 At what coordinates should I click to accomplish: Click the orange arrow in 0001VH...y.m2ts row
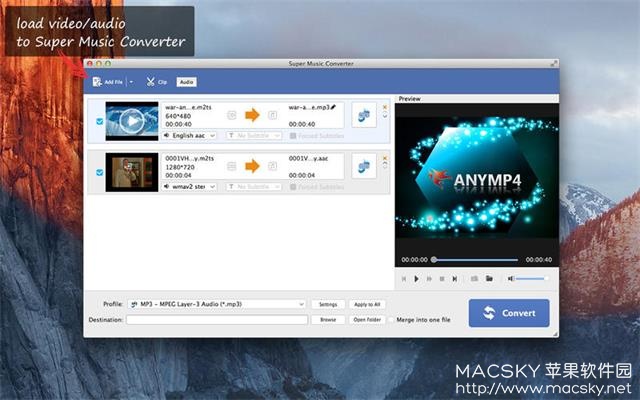tap(252, 166)
